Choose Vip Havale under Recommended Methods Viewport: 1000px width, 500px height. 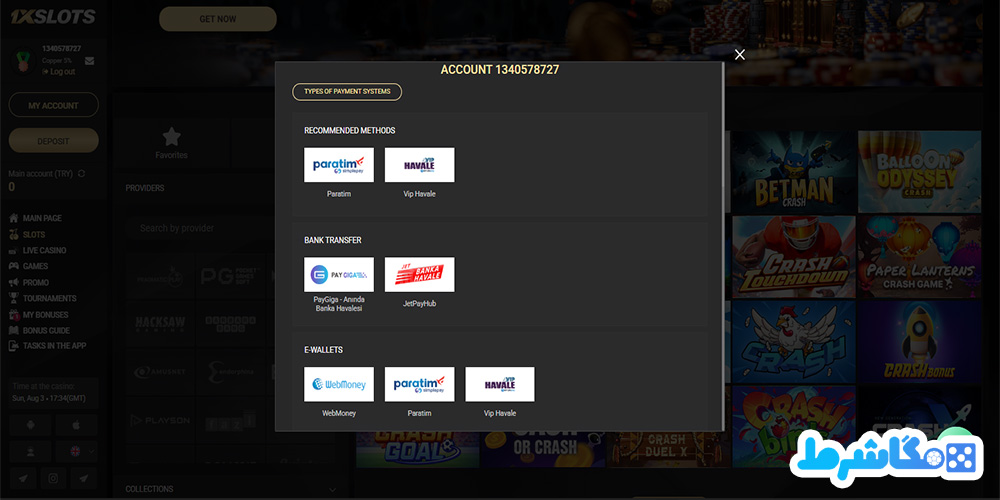click(420, 165)
